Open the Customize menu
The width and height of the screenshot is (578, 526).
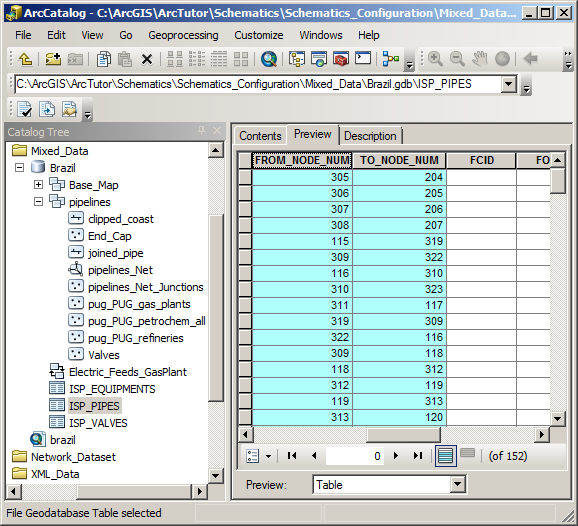259,35
